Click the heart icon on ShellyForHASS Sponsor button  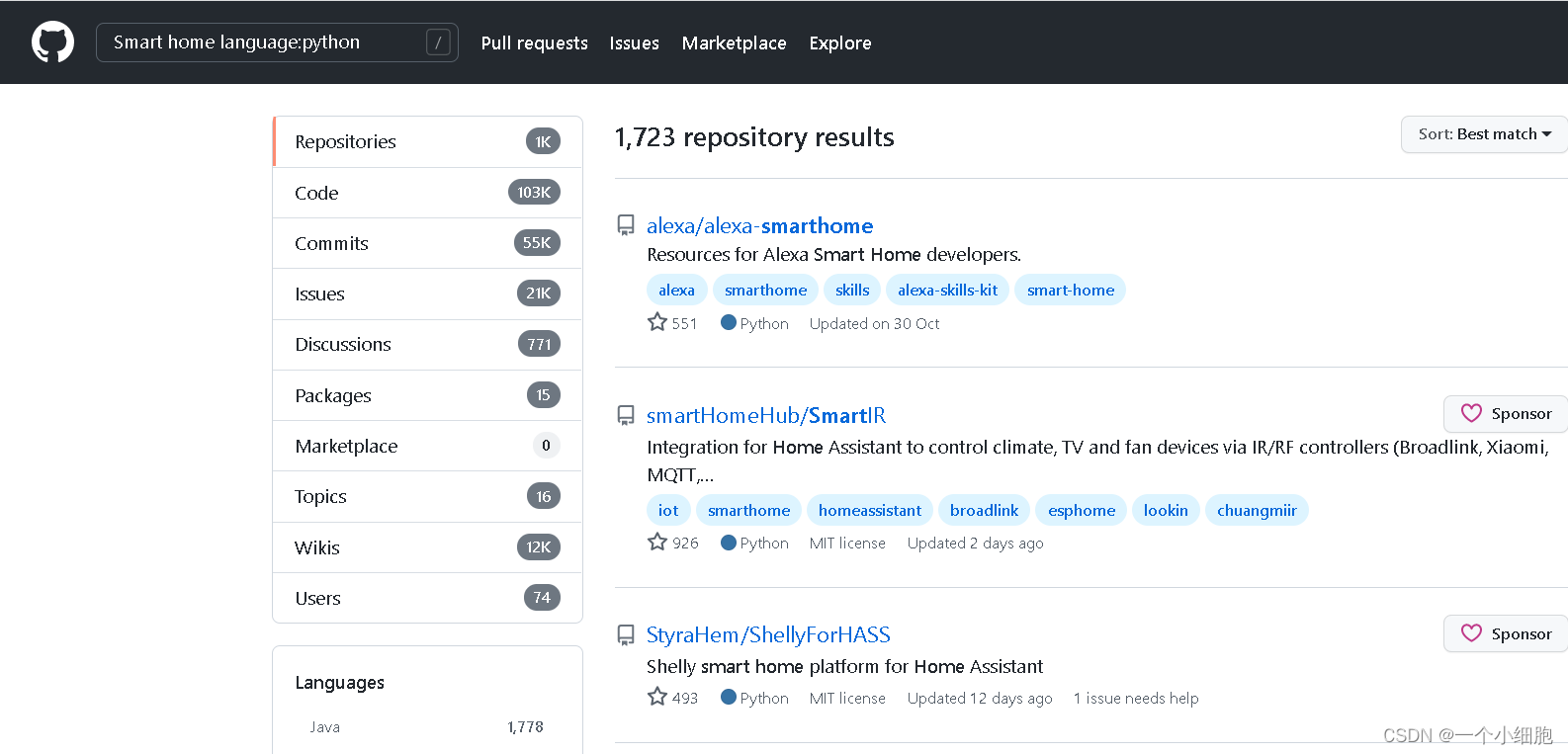click(1471, 633)
